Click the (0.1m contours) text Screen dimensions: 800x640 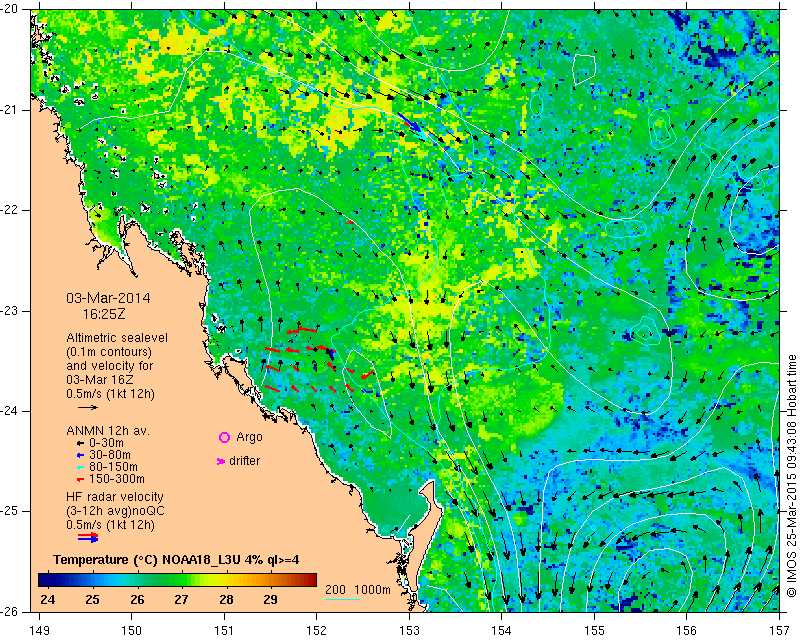tap(109, 352)
